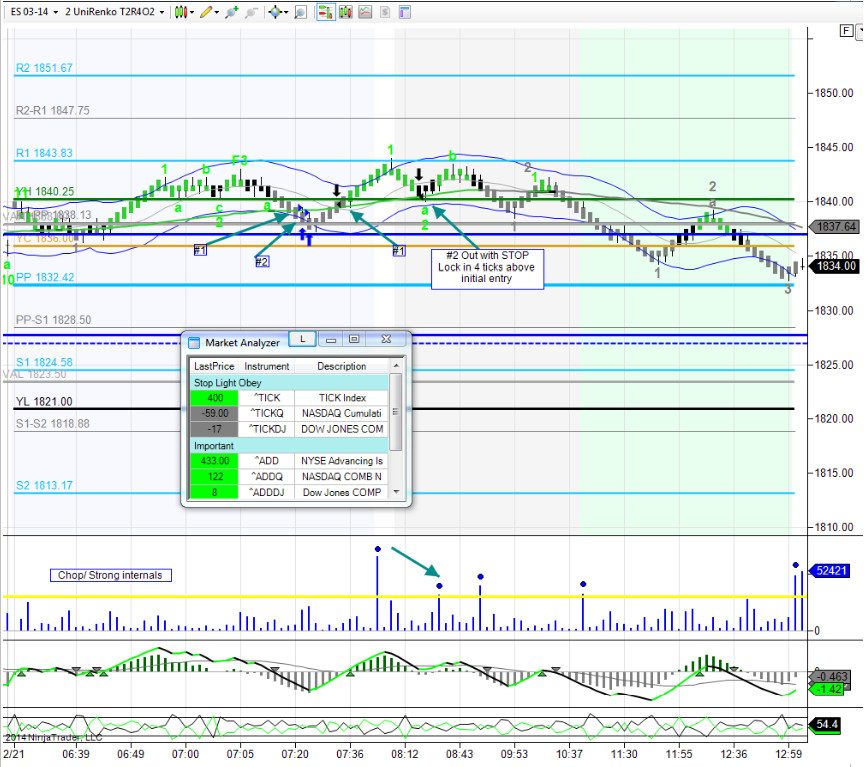Click the Description column header
Image resolution: width=866 pixels, height=767 pixels.
341,366
